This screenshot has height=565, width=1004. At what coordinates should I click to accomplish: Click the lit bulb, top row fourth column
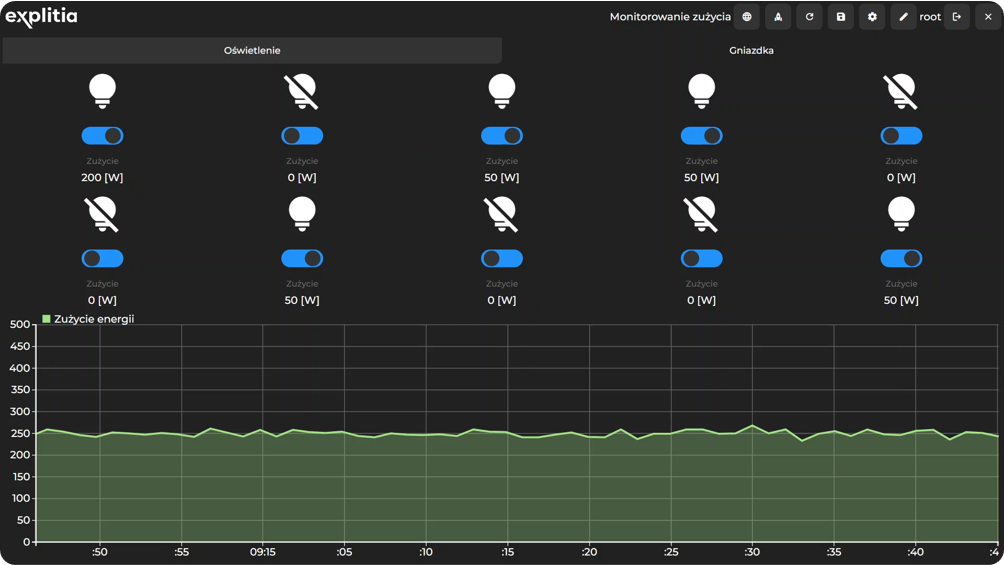[x=702, y=91]
